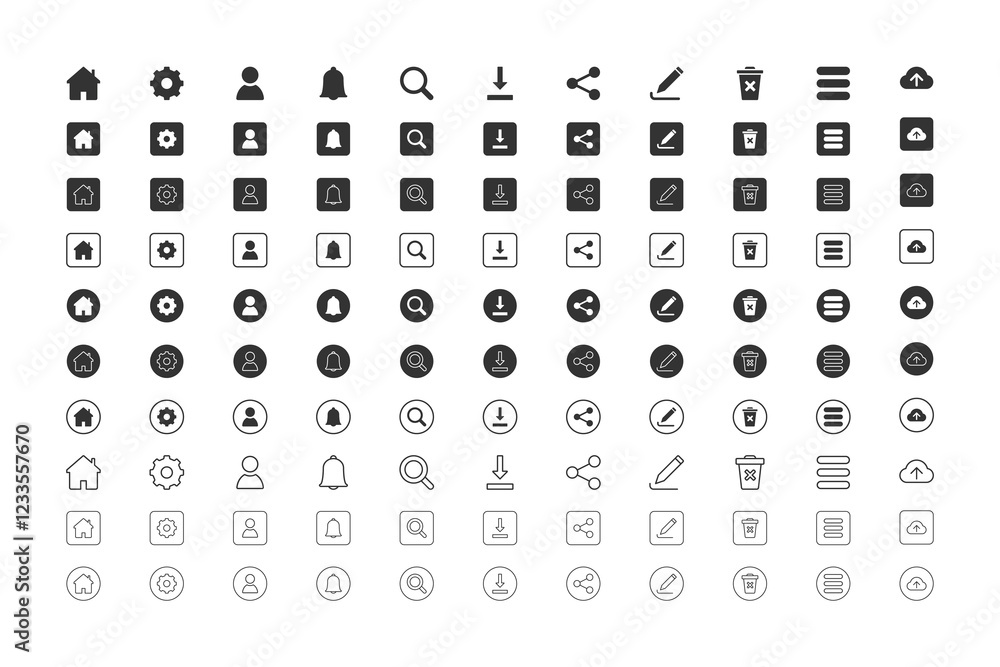Screen dimensions: 1000x667
Task: Click the cloud upload in the thin circle, bottom row
Action: pos(916,583)
